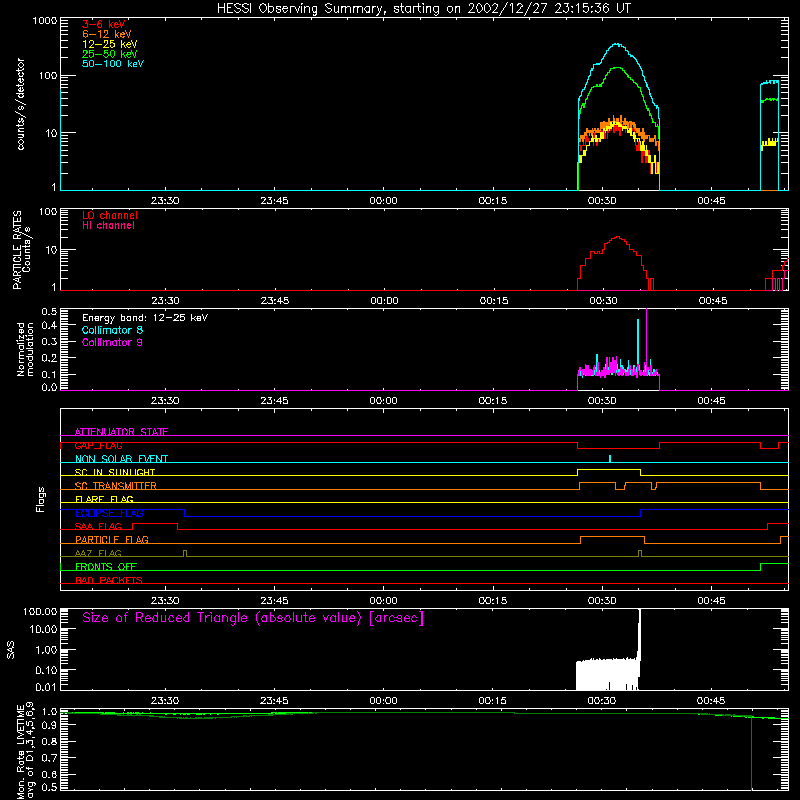Image resolution: width=800 pixels, height=800 pixels.
Task: Select the SC_TRANSMITTER flag label
Action: click(x=115, y=486)
